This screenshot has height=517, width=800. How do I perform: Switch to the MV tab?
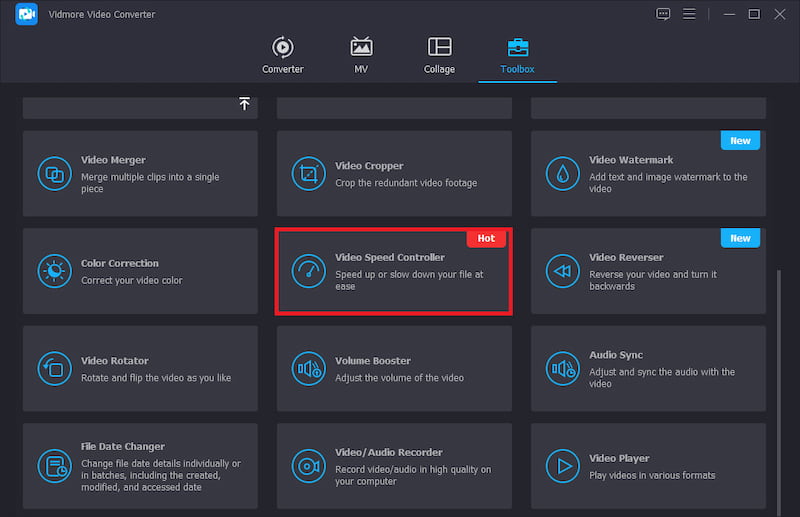(x=361, y=56)
